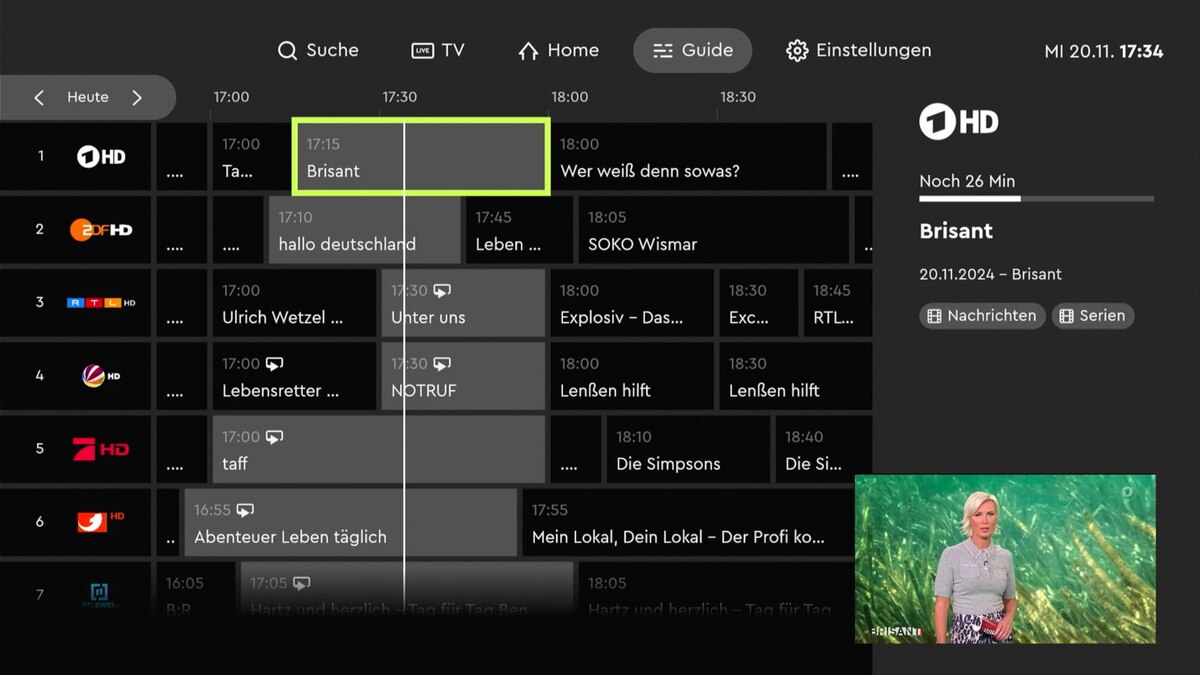
Task: Select ProSieben HD channel logo
Action: (x=102, y=448)
